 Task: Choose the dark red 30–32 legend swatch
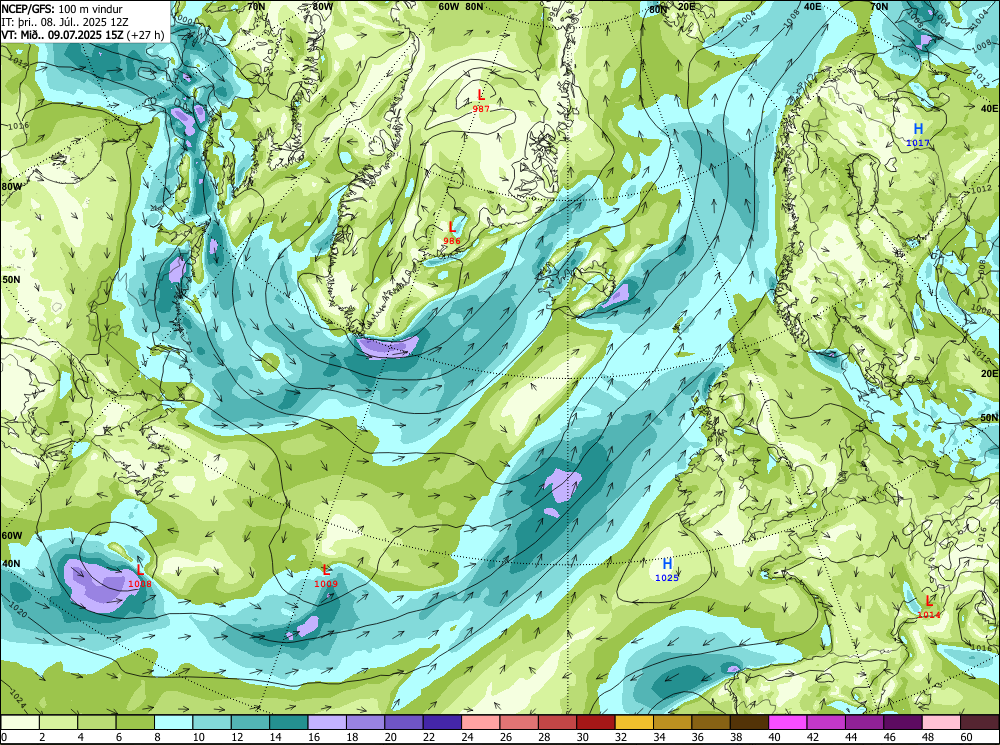[x=596, y=722]
